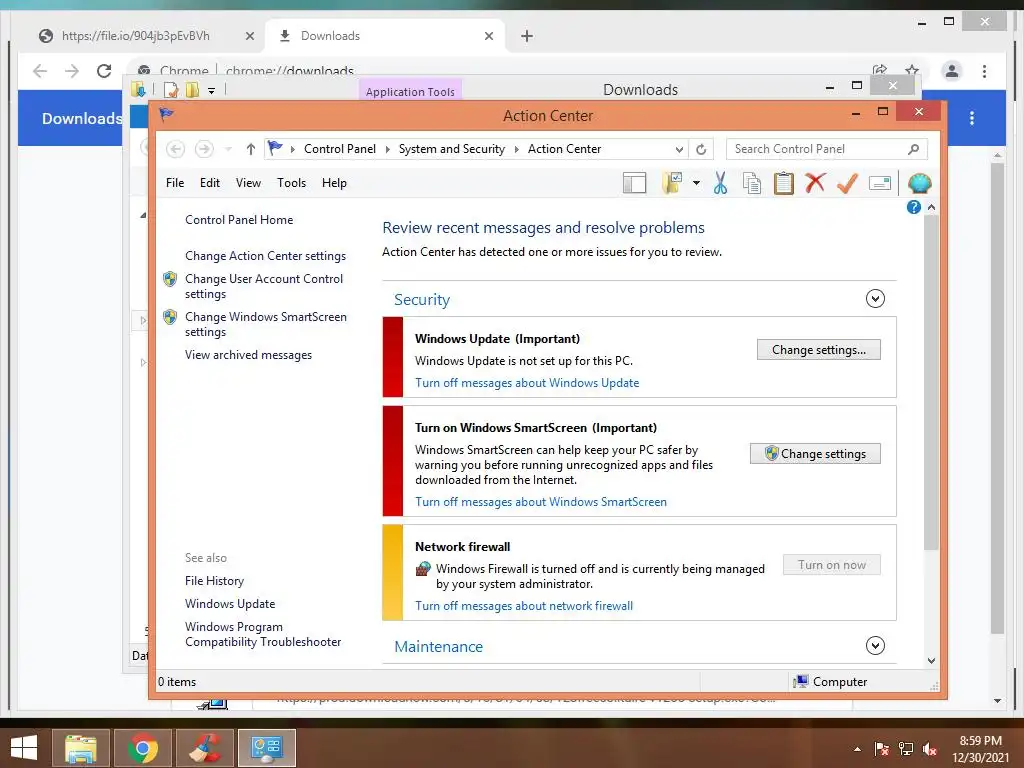This screenshot has height=768, width=1024.
Task: Open the File menu
Action: tap(175, 183)
